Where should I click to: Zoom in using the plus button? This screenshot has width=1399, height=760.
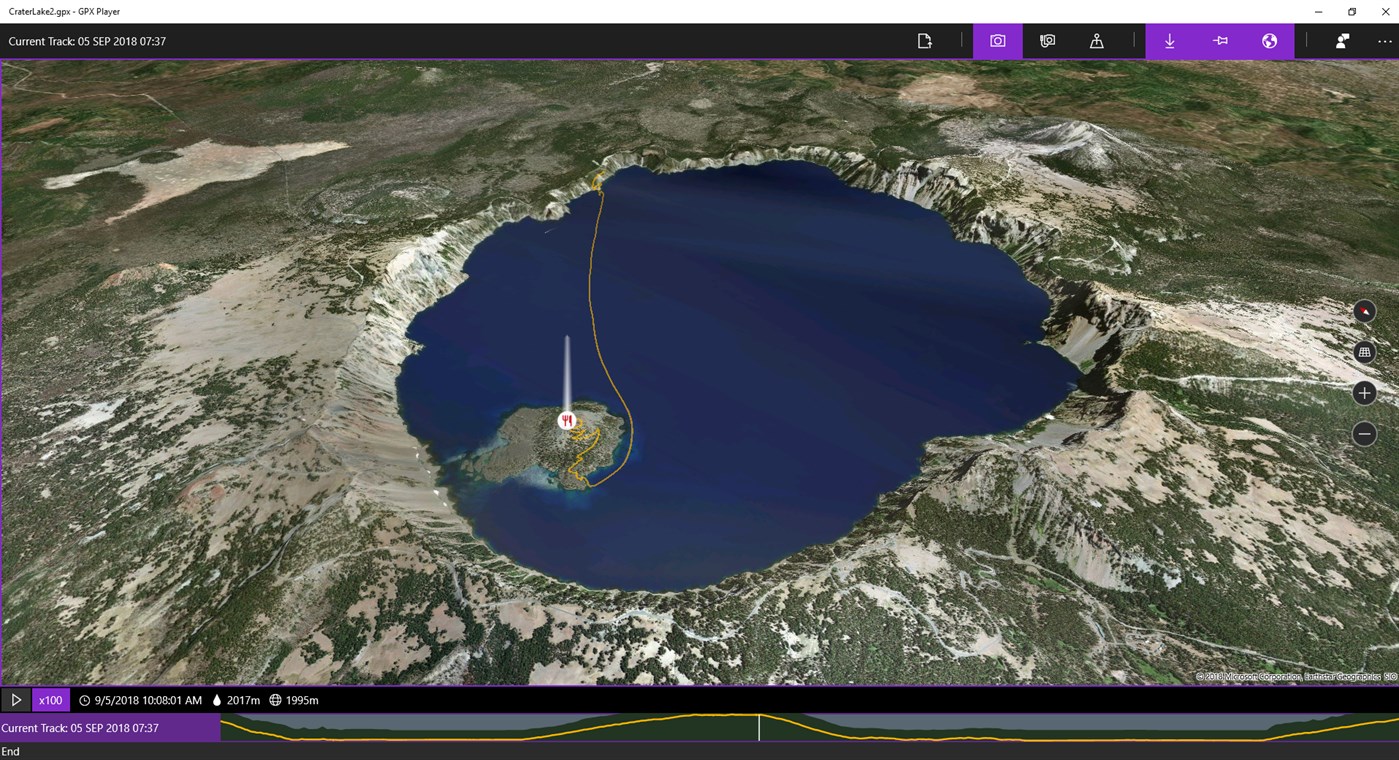(1364, 392)
